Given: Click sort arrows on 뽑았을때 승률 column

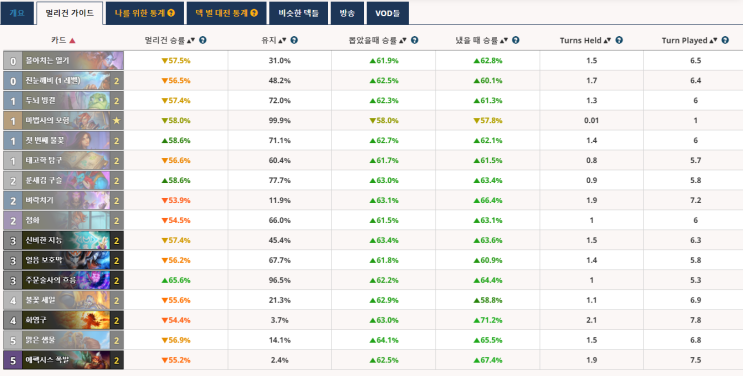Looking at the screenshot, I should coord(403,41).
